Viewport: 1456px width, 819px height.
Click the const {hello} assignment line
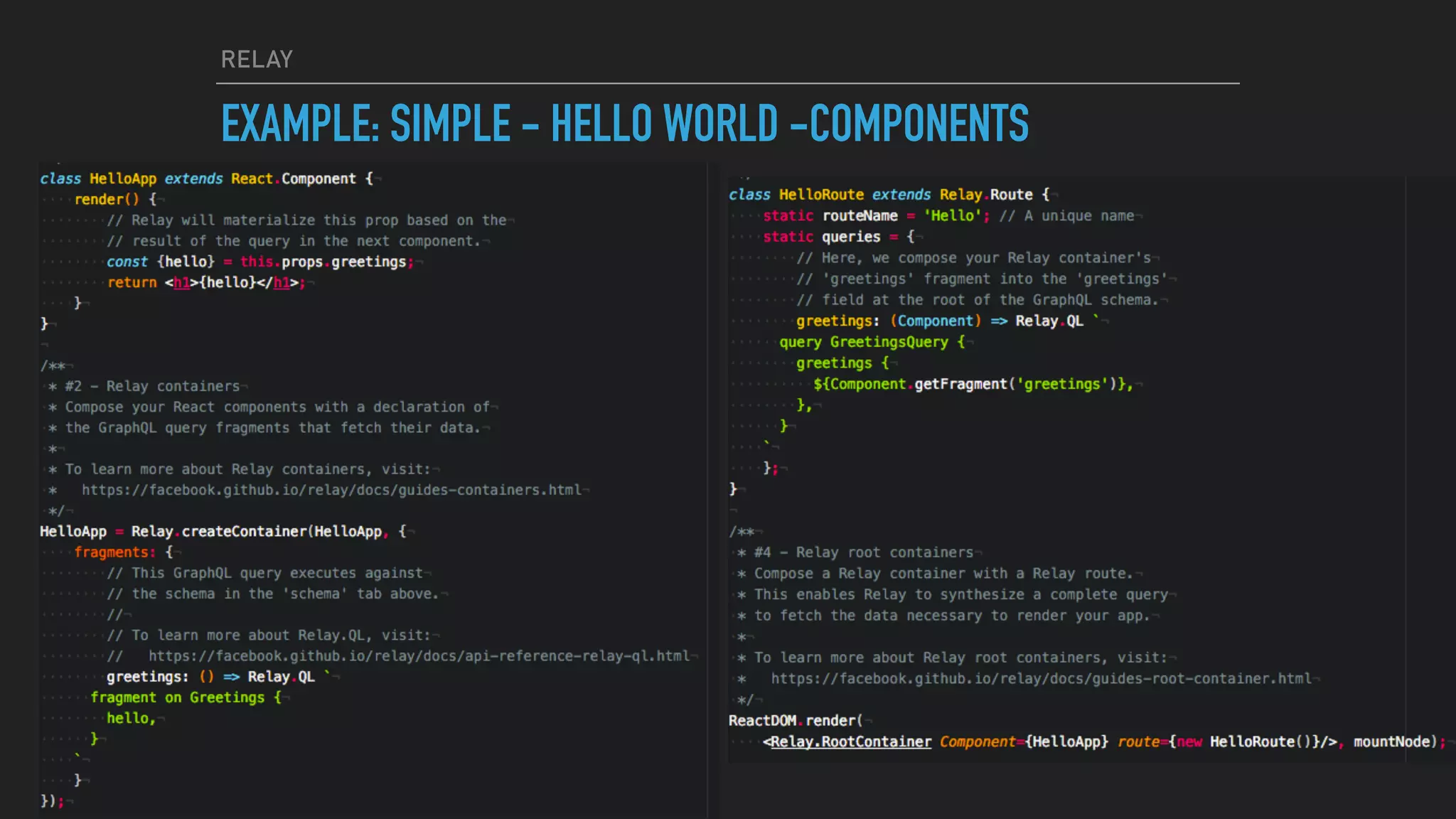259,262
